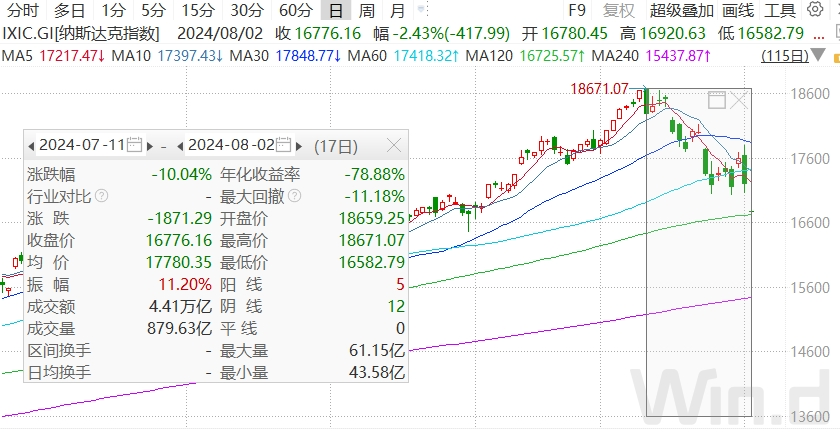Click the 最大回撤 value -11.18%
Screen dimensions: 840x435
click(374, 197)
